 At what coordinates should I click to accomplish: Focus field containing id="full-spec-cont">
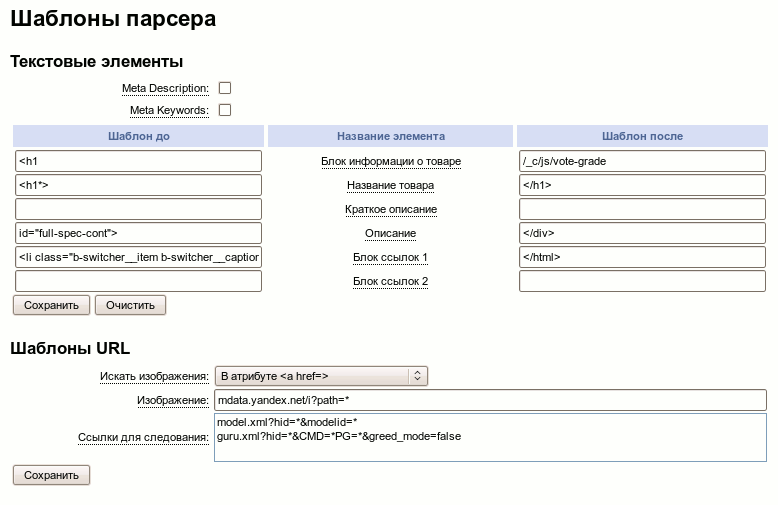138,233
